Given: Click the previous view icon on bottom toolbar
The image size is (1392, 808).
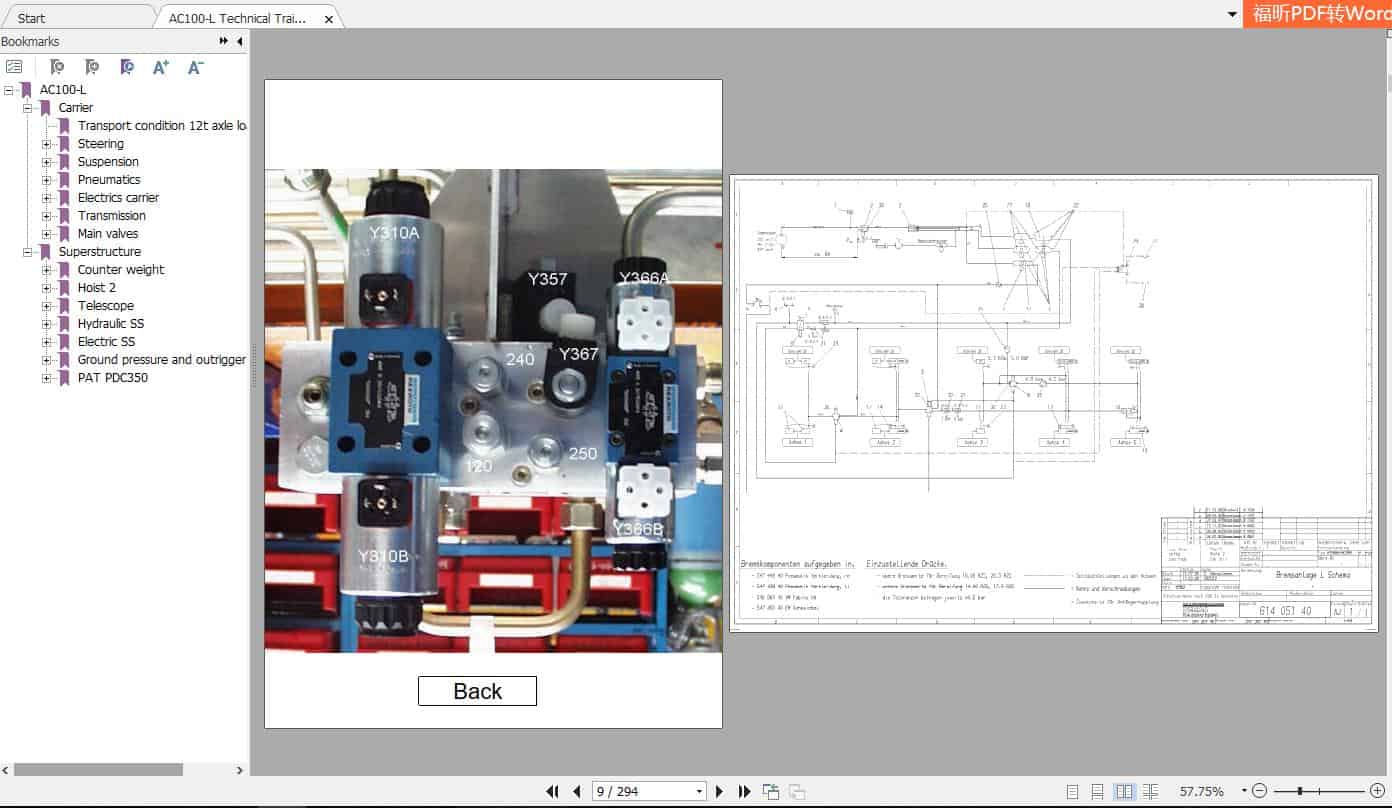Looking at the screenshot, I should point(771,790).
